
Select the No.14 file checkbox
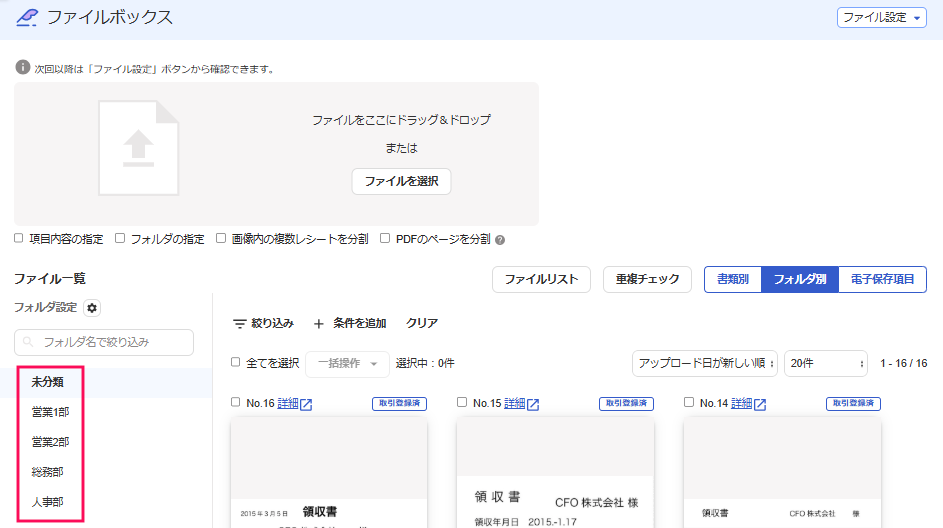point(689,402)
